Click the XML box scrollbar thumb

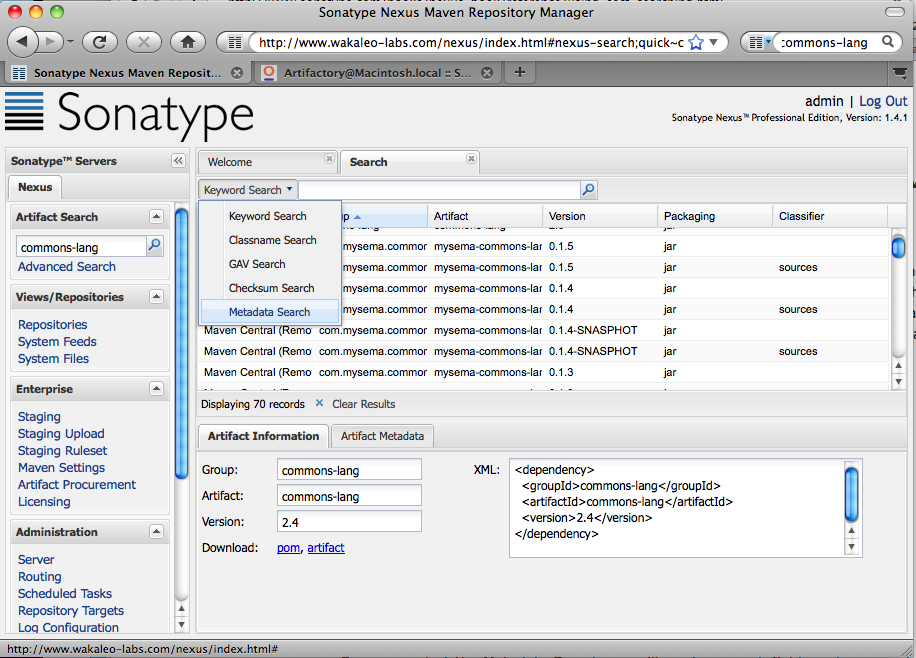tap(852, 494)
